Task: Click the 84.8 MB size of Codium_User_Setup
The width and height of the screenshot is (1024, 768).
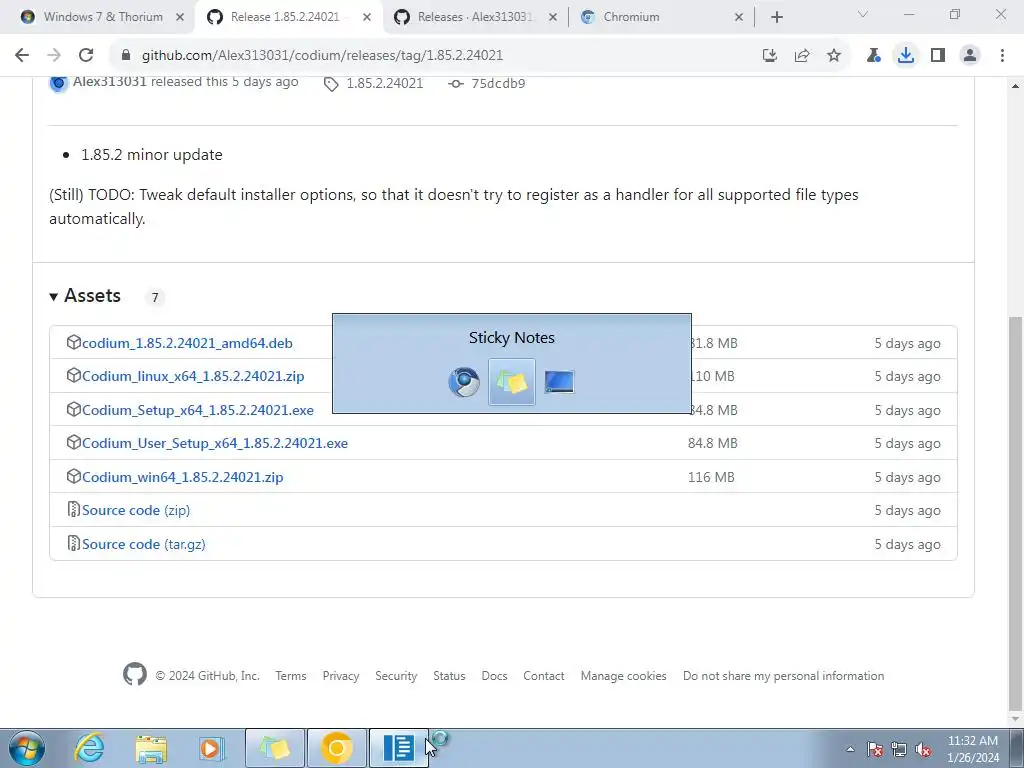Action: tap(712, 443)
